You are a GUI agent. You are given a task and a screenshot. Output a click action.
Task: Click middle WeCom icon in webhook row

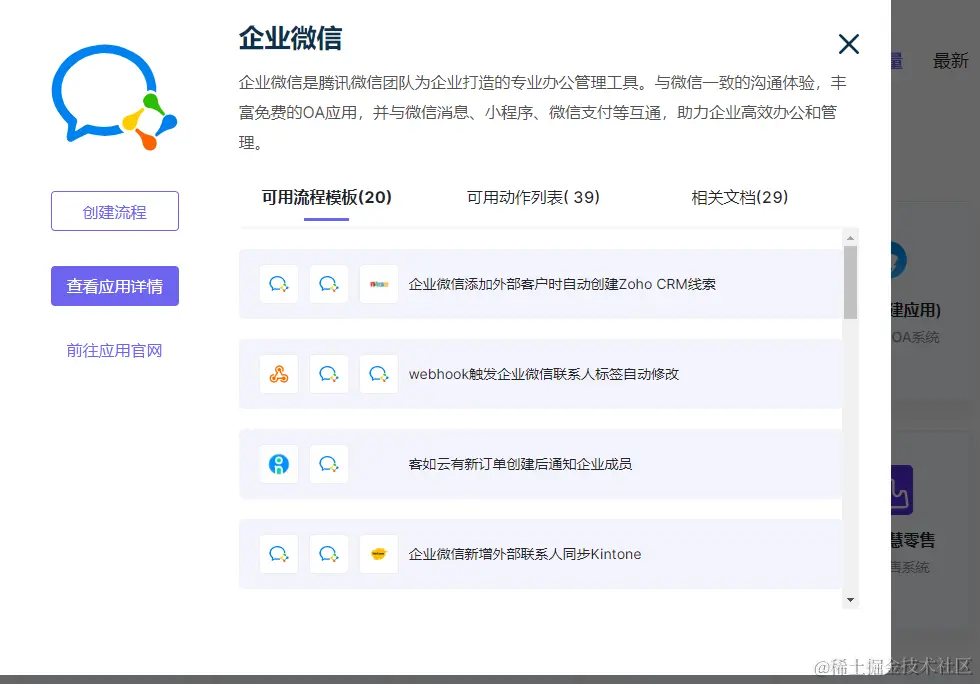tap(329, 374)
